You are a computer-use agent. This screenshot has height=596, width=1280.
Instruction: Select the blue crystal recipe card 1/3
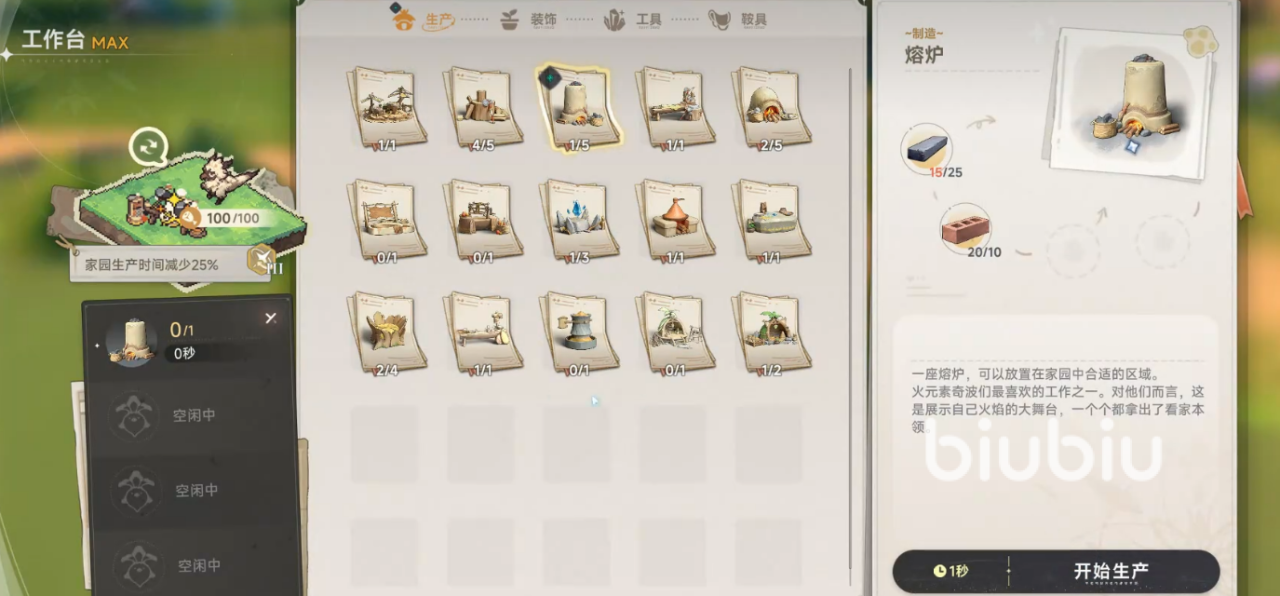[x=579, y=220]
